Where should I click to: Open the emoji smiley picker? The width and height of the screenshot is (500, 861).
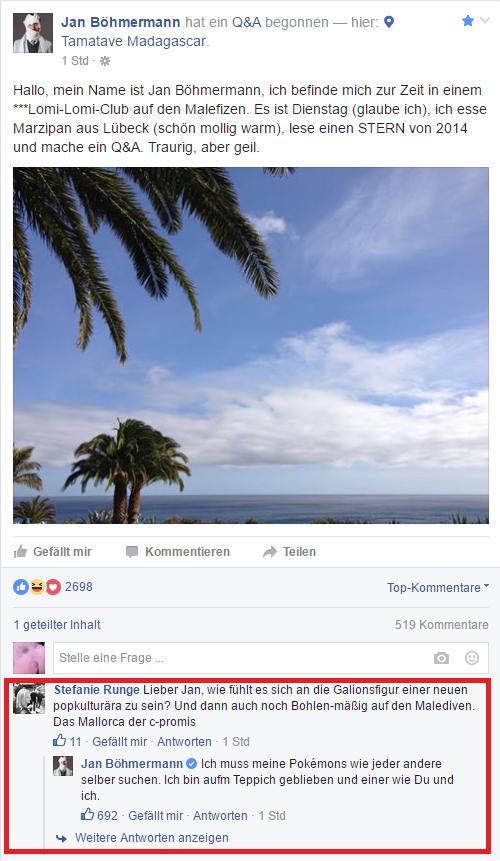tap(471, 658)
